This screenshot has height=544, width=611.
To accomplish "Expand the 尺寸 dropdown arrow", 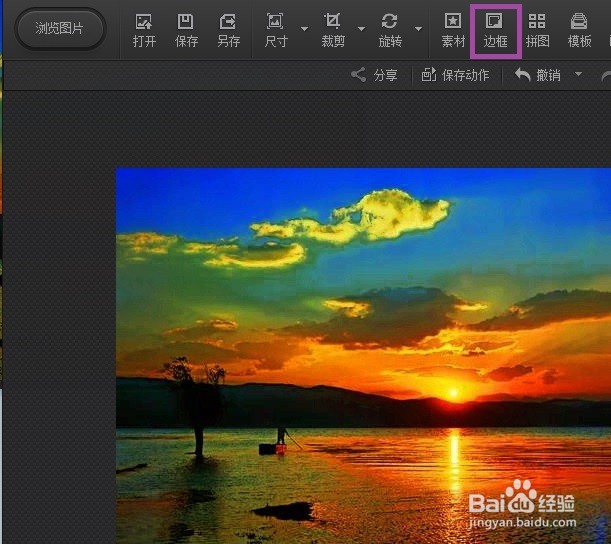I will point(305,29).
